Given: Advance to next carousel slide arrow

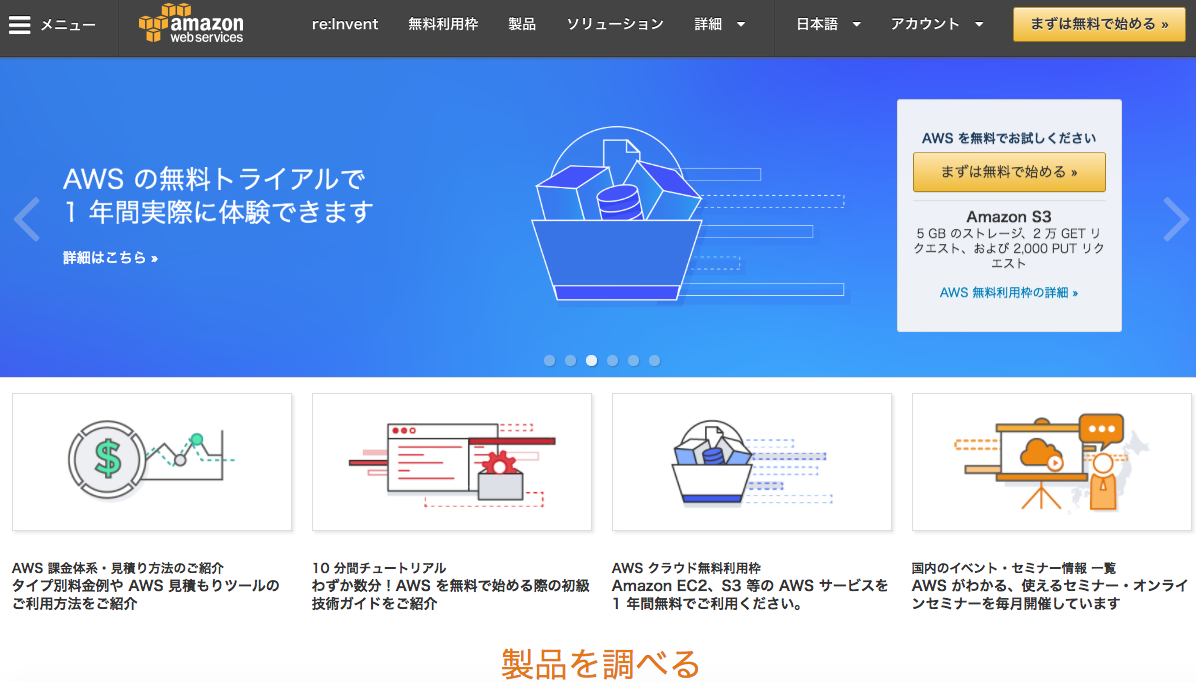Looking at the screenshot, I should [x=1175, y=219].
